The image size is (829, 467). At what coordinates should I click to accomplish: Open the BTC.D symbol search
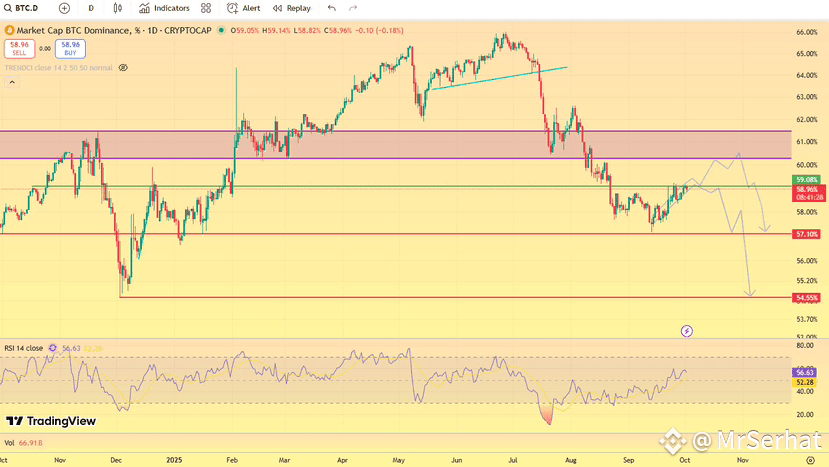point(21,8)
